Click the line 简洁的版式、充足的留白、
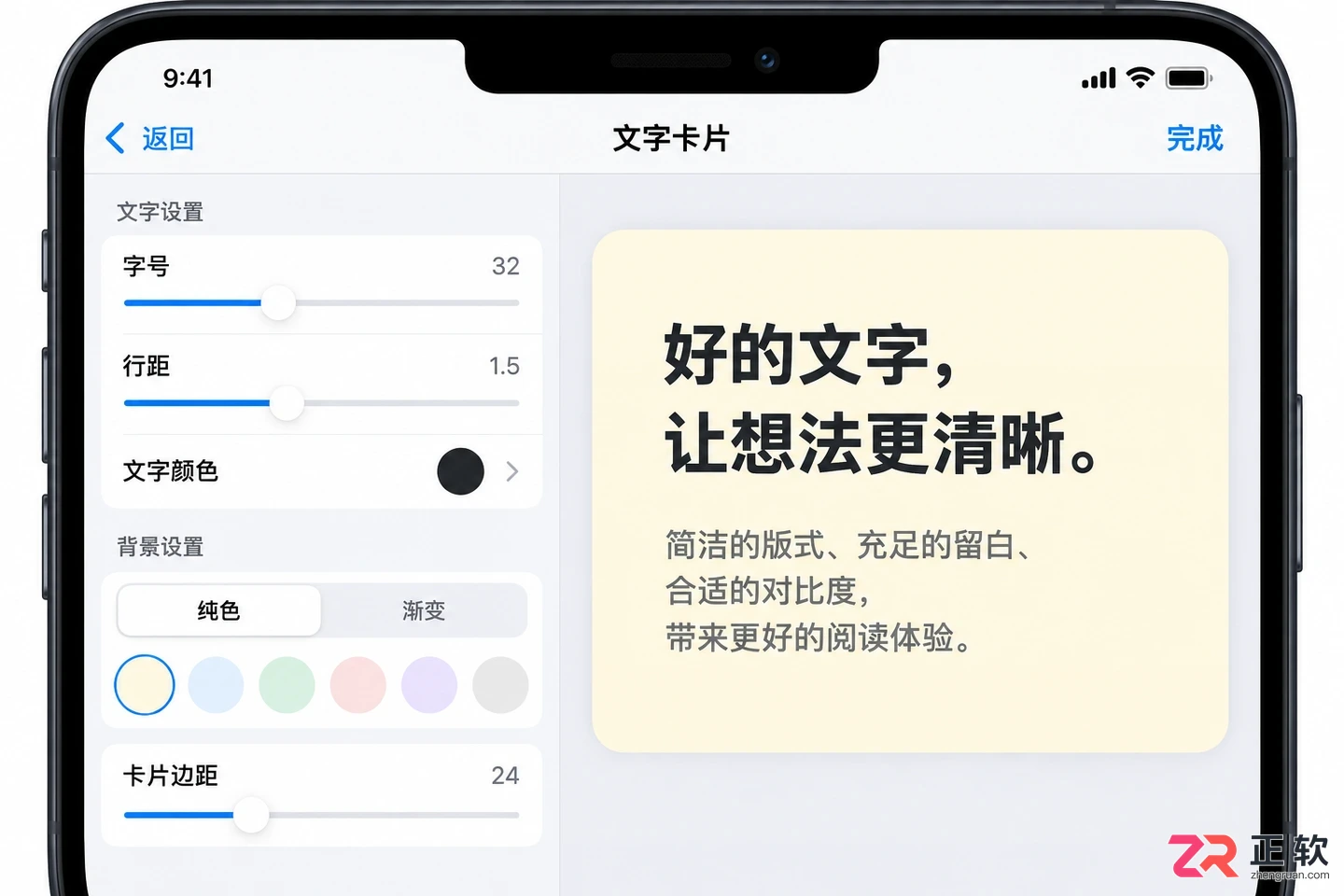This screenshot has width=1344, height=896. 849,544
